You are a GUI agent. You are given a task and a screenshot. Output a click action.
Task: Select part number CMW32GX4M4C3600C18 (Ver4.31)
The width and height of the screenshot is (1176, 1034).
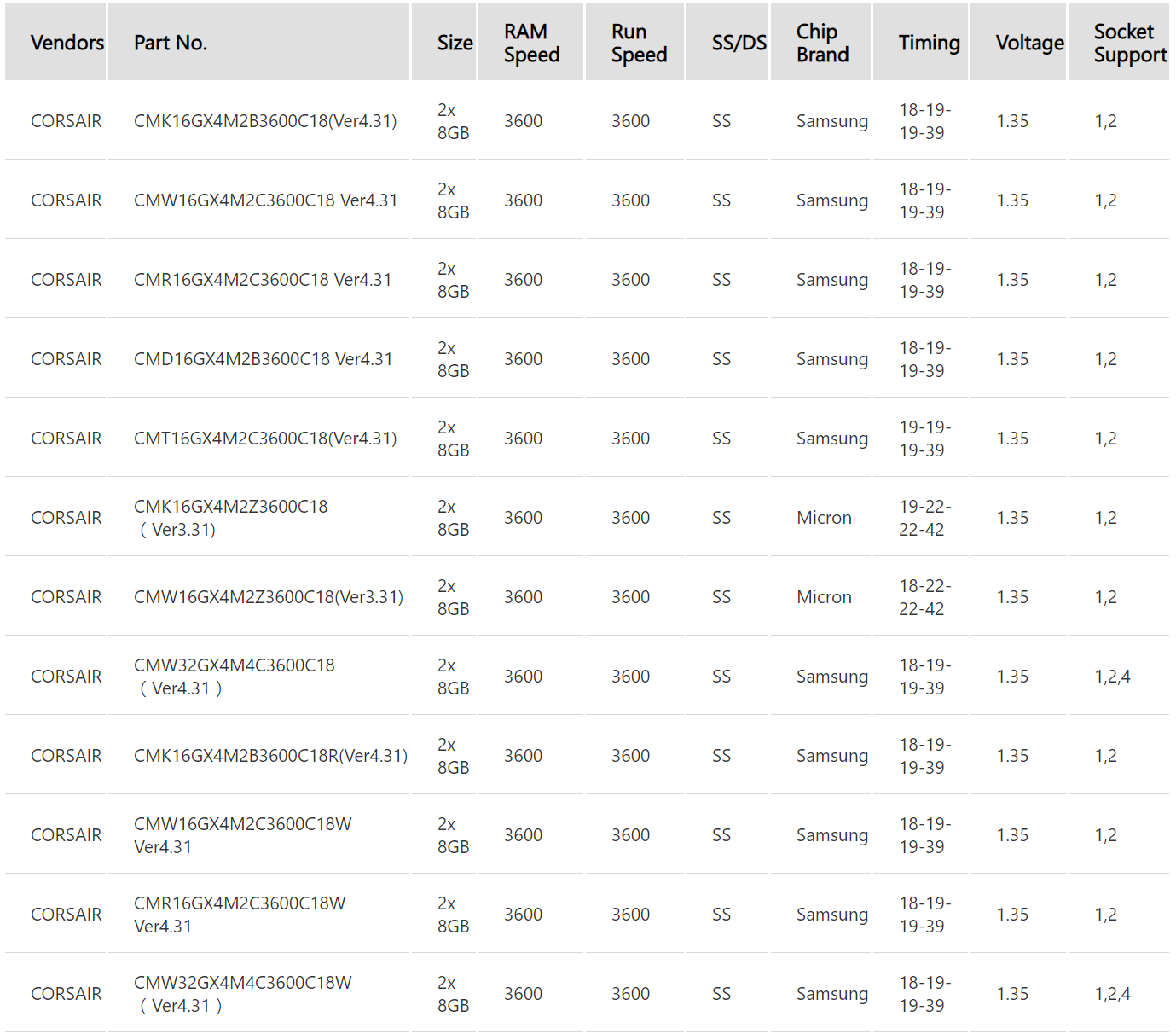tap(235, 677)
